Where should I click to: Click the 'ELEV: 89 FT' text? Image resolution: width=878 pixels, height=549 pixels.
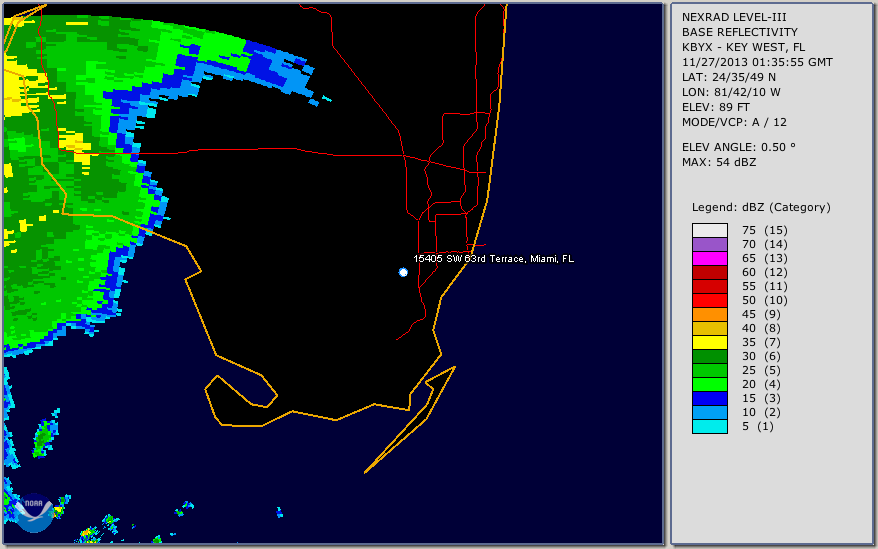point(716,108)
